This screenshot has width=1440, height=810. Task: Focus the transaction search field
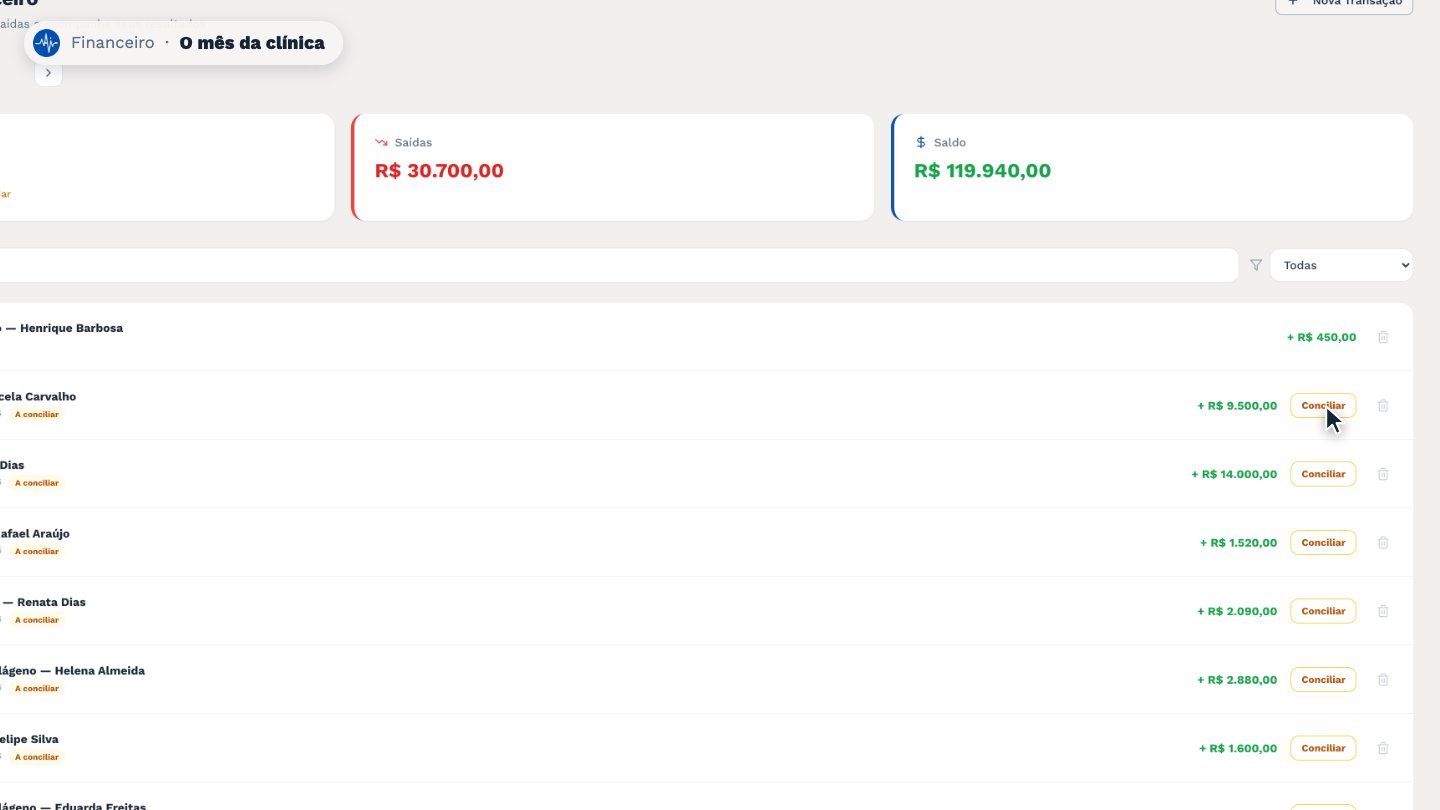coord(619,265)
